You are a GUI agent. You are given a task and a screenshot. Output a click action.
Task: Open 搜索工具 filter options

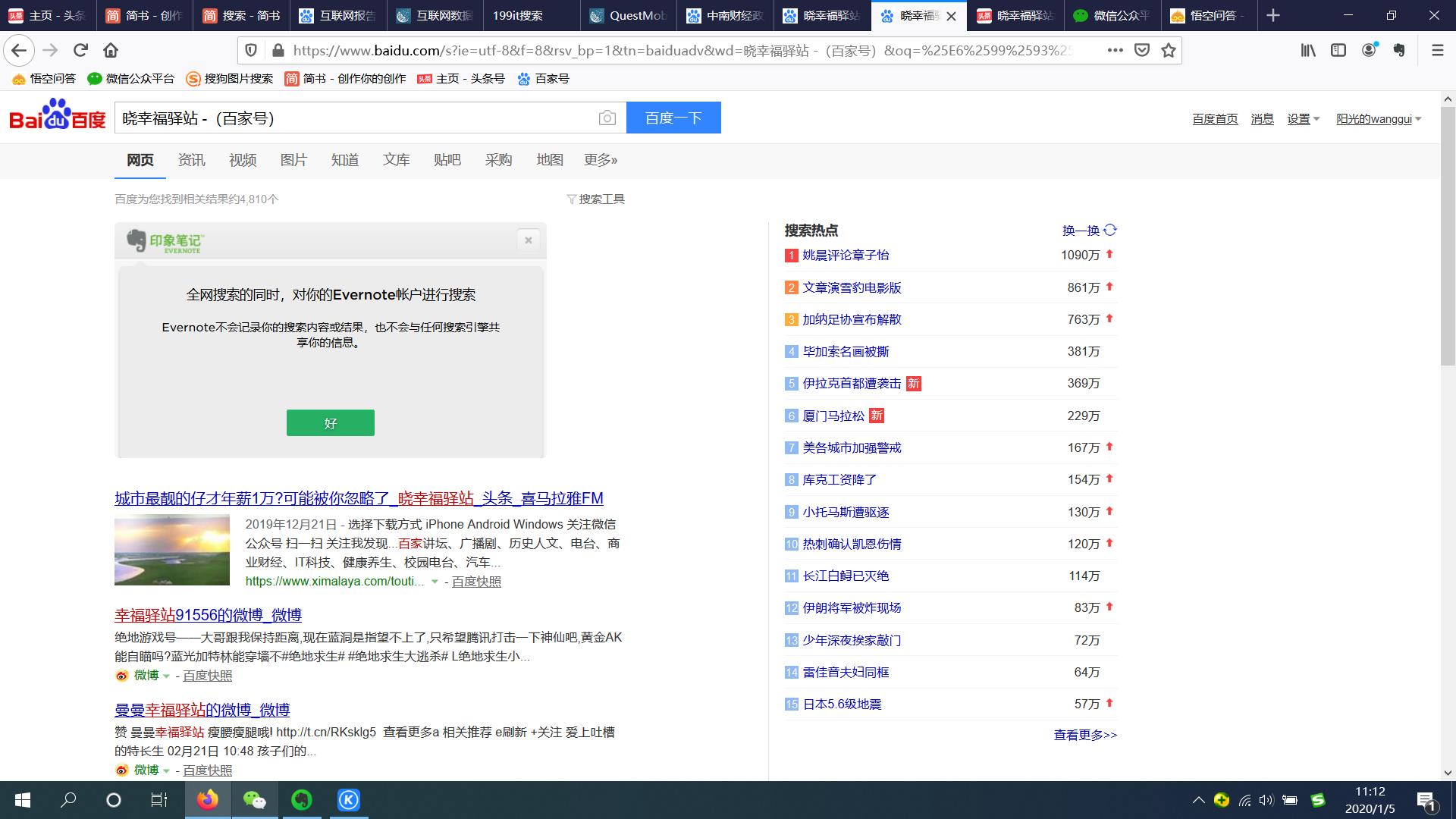pos(596,199)
